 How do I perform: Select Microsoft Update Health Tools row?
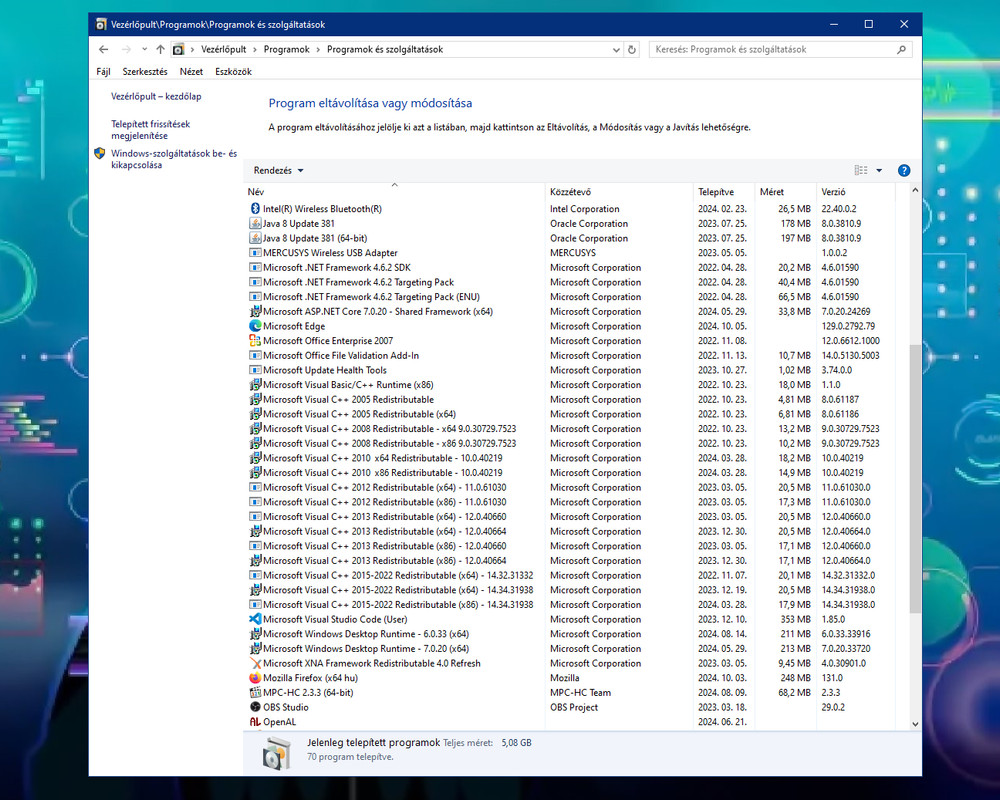[x=571, y=370]
